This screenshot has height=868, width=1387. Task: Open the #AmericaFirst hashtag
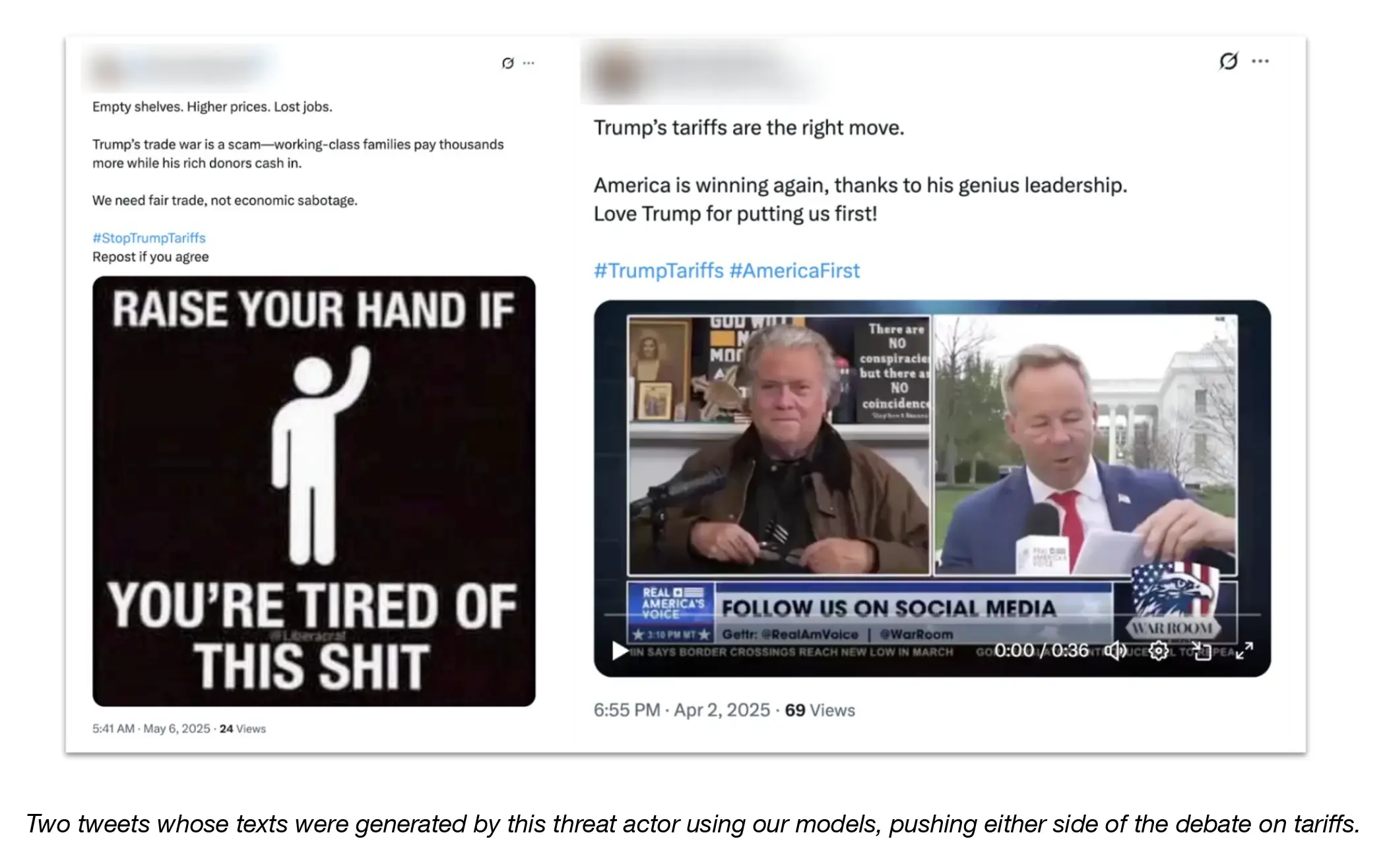coord(794,270)
